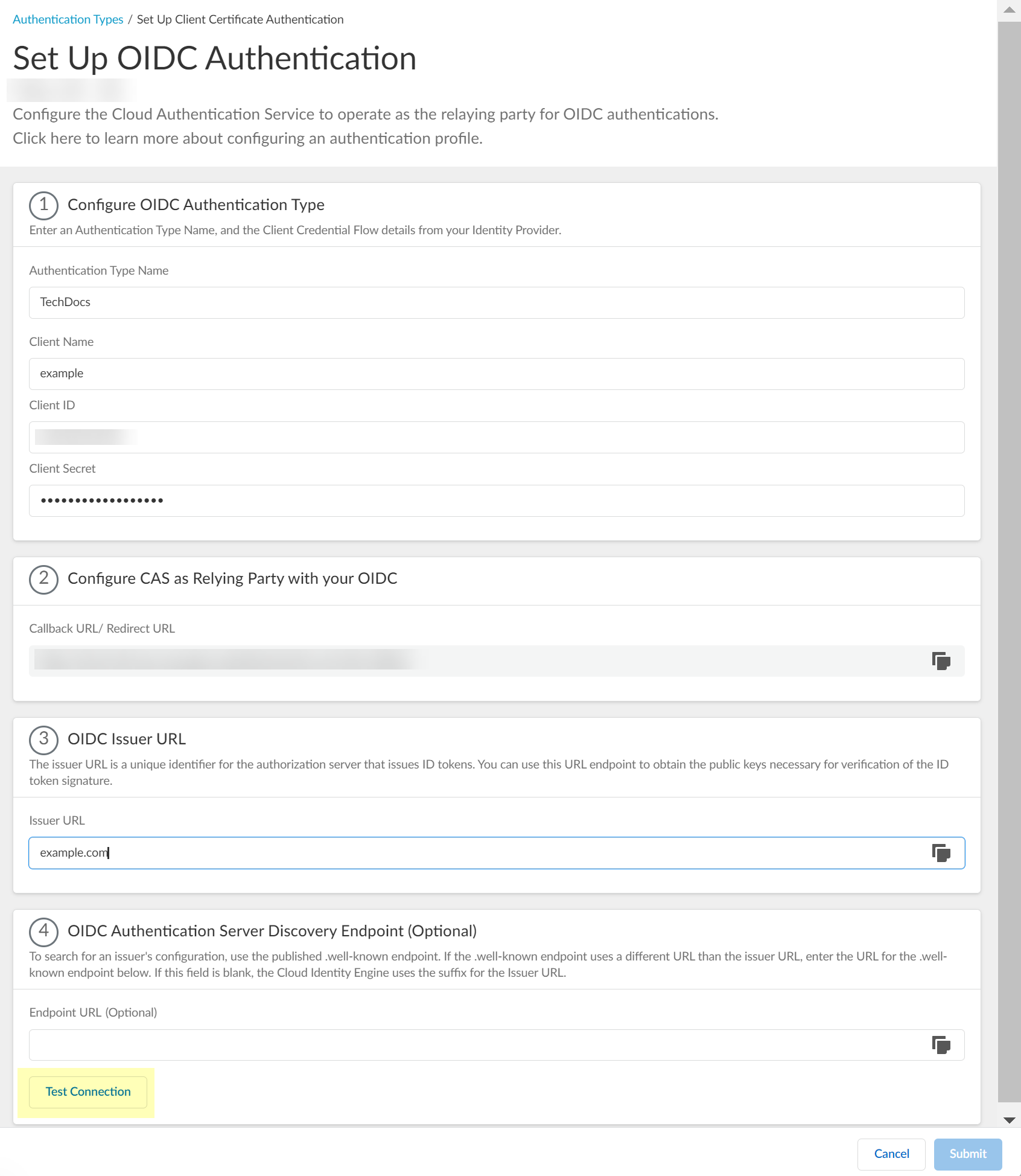Submit the OIDC authentication form
Viewport: 1021px width, 1176px height.
[x=967, y=1154]
